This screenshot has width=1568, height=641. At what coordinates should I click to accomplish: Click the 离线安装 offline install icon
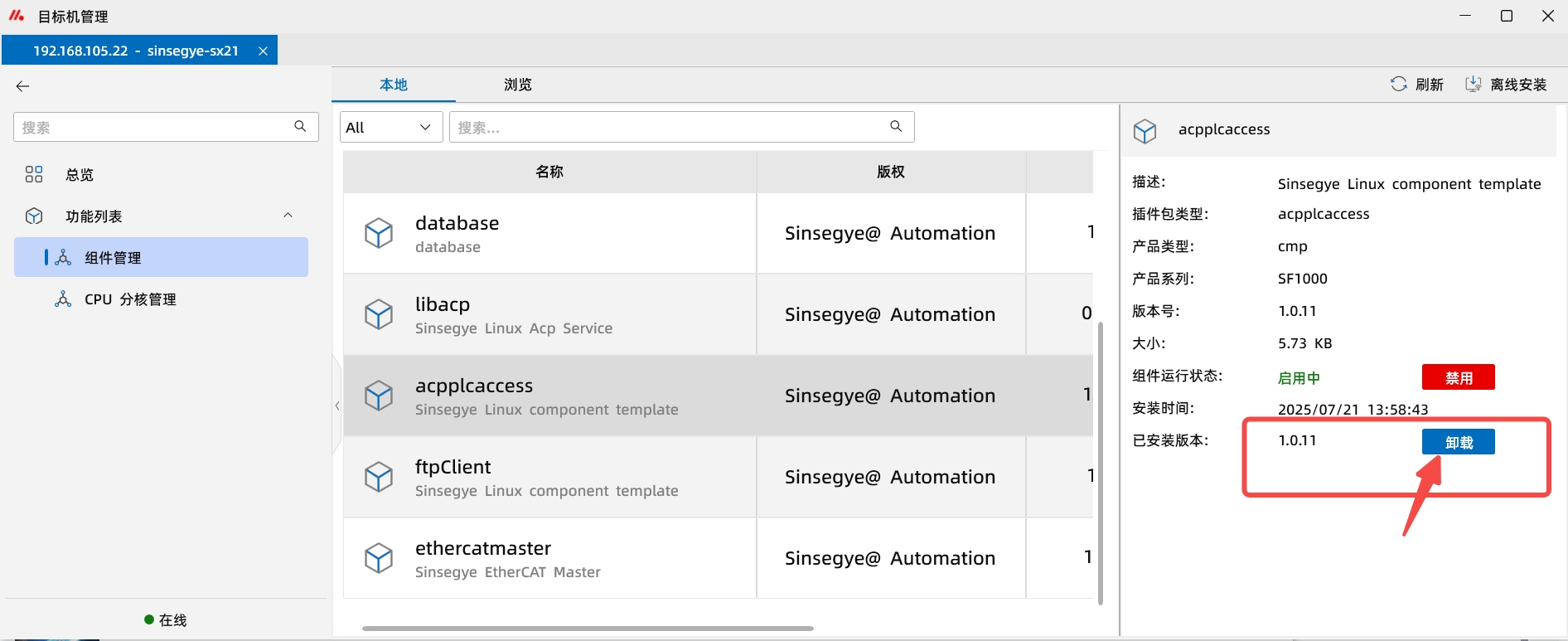click(1474, 84)
